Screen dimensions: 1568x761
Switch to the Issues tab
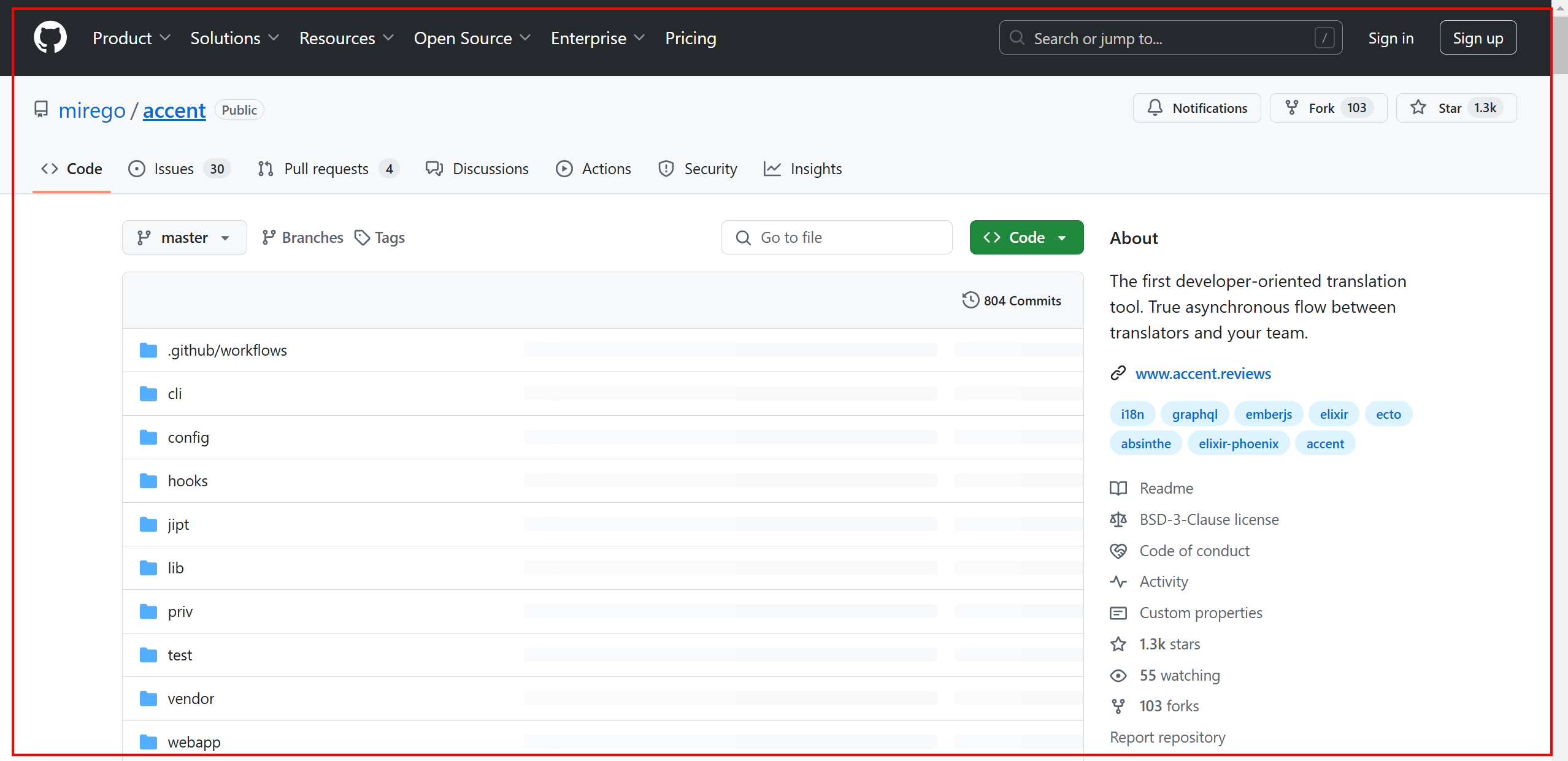[179, 169]
